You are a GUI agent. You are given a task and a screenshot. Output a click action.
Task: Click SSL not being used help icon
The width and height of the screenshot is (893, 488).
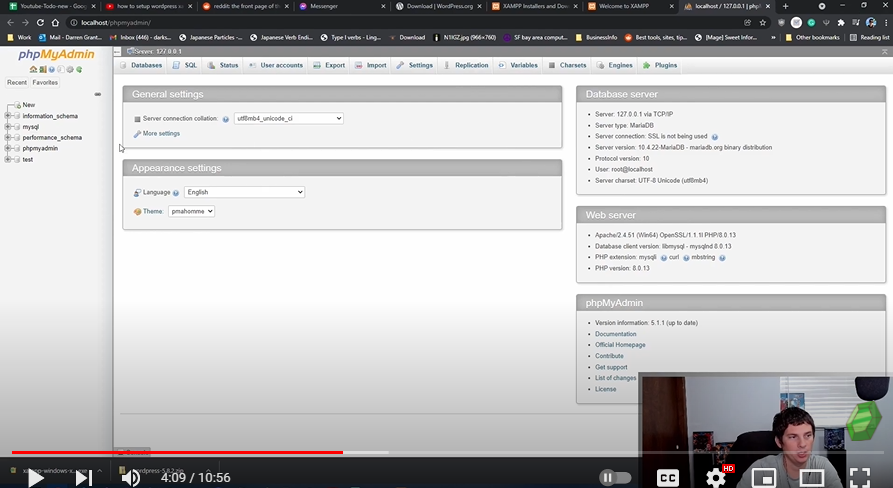click(x=715, y=137)
